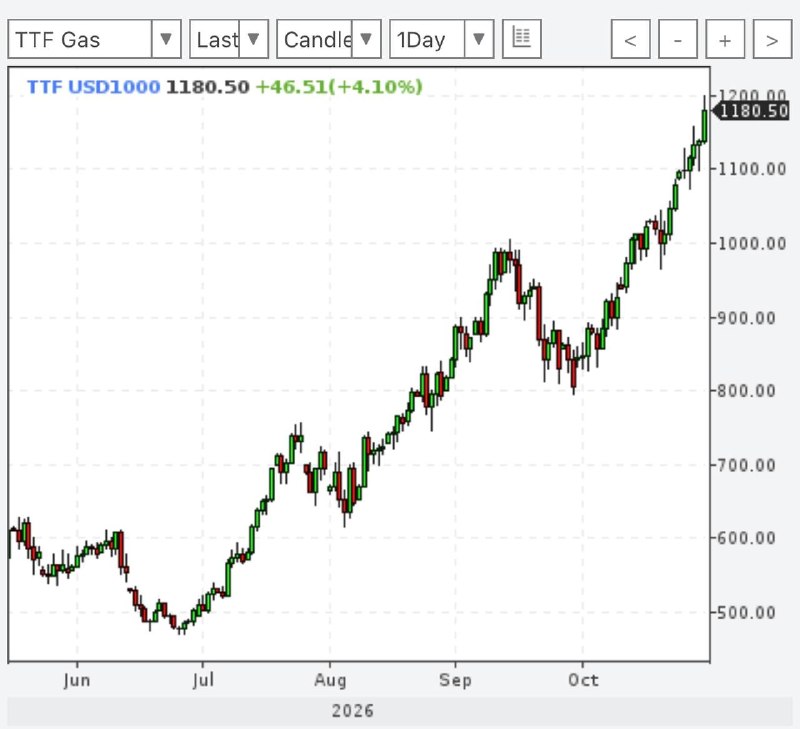Click the Aug label on time axis
Viewport: 800px width, 729px height.
tap(330, 680)
